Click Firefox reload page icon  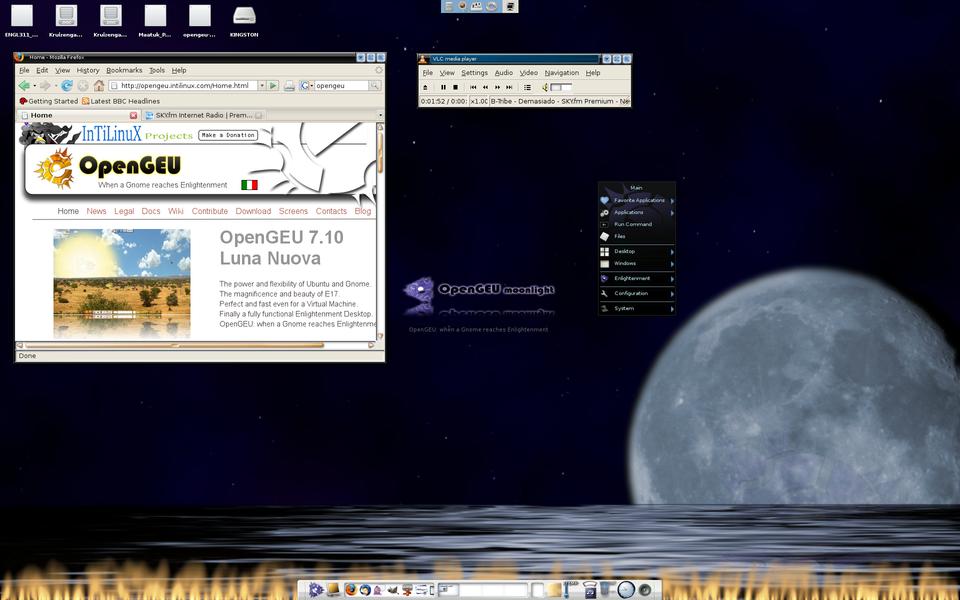click(x=67, y=86)
